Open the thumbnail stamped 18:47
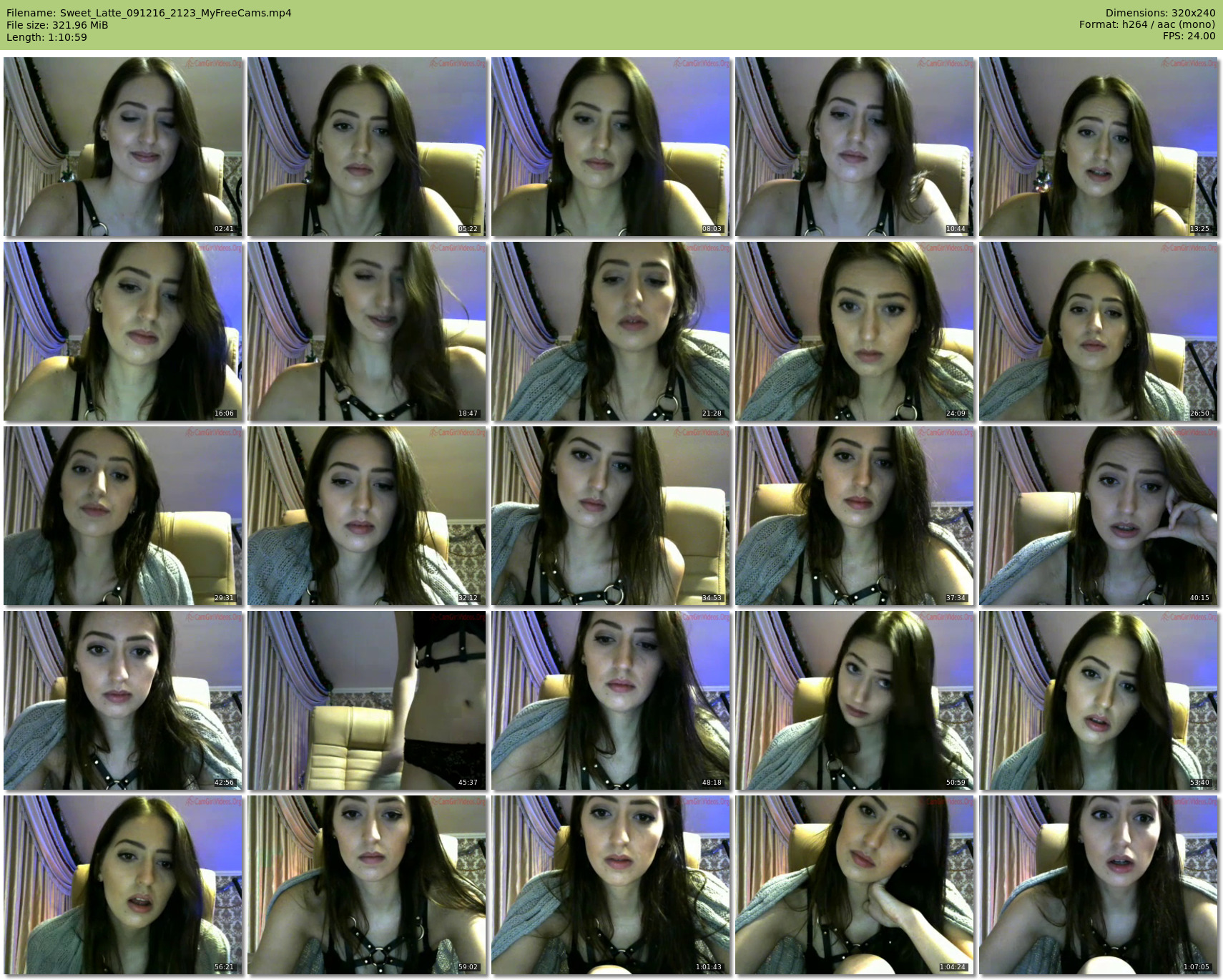 [x=367, y=331]
